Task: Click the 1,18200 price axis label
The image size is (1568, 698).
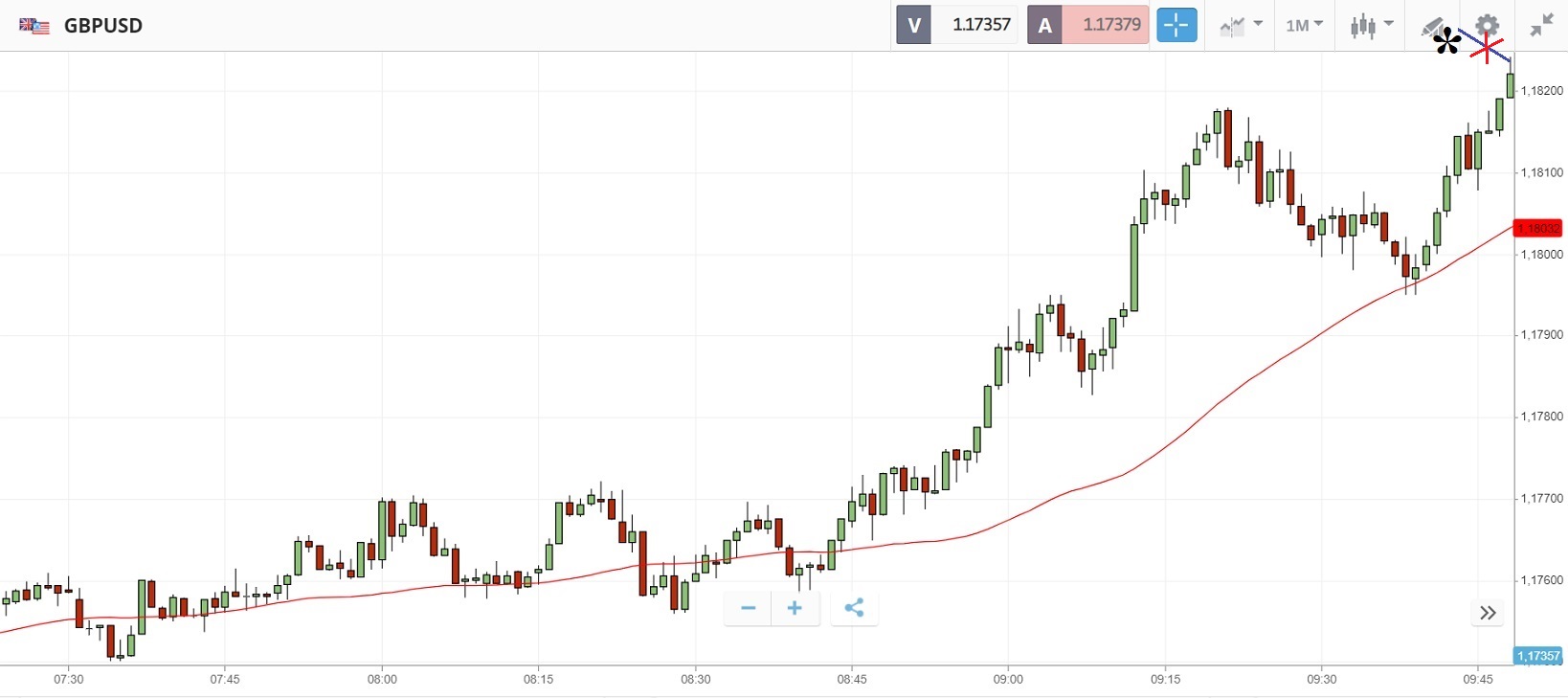Action: (1541, 91)
